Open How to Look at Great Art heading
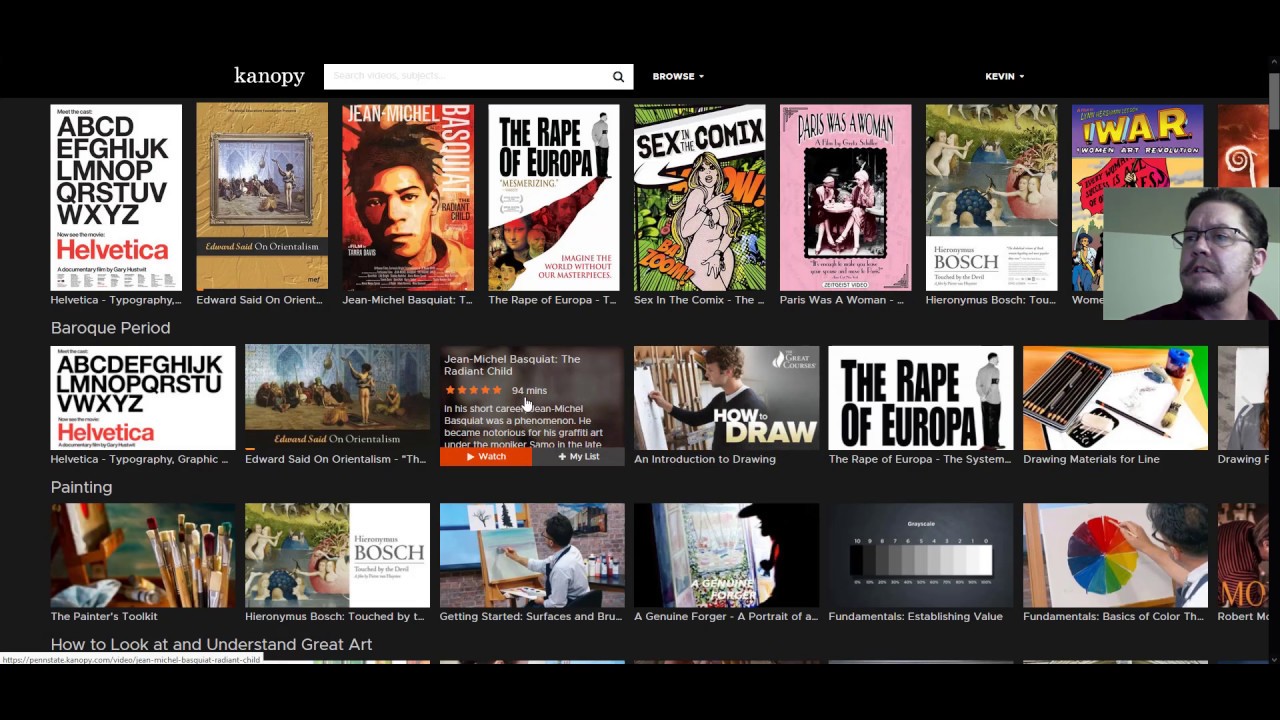The image size is (1280, 720). tap(211, 645)
